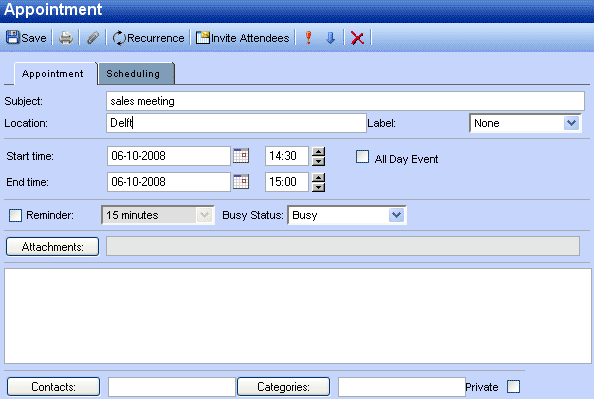Set high importance with the red exclamation icon

click(308, 38)
